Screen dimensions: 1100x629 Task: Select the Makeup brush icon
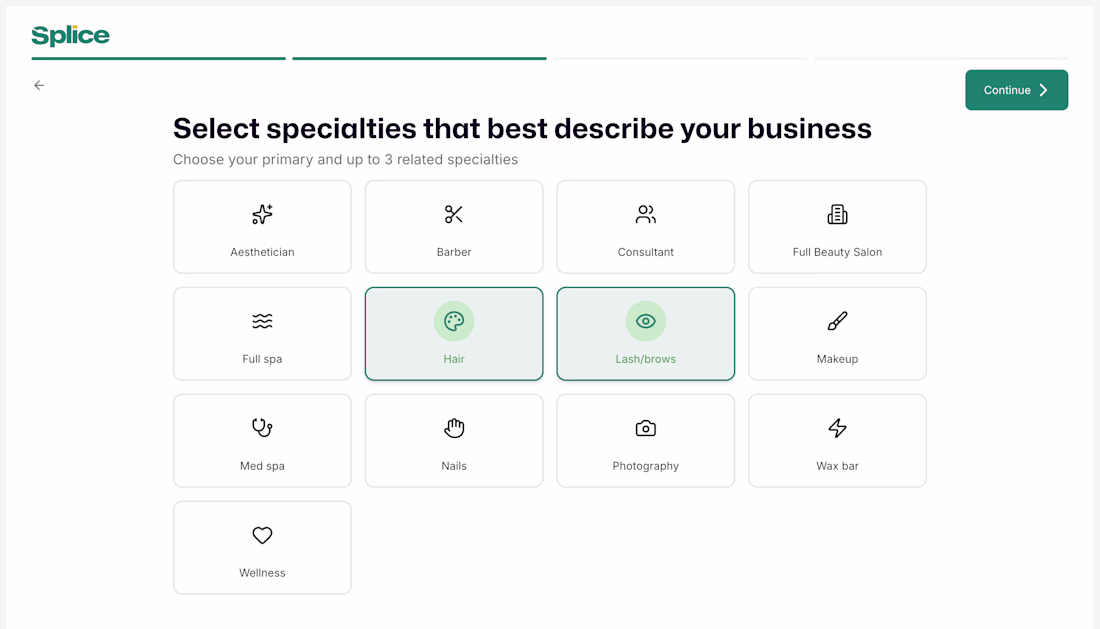pos(837,321)
